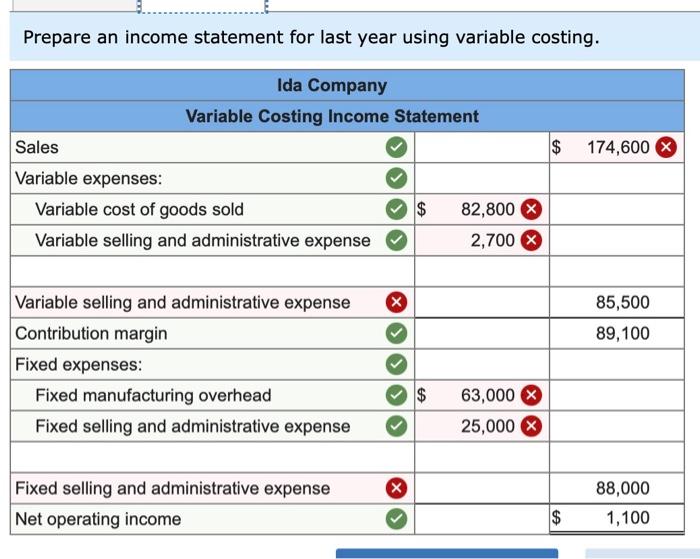Click red X icon next to 82,800
Screen dimensions: 700x559
(x=531, y=209)
